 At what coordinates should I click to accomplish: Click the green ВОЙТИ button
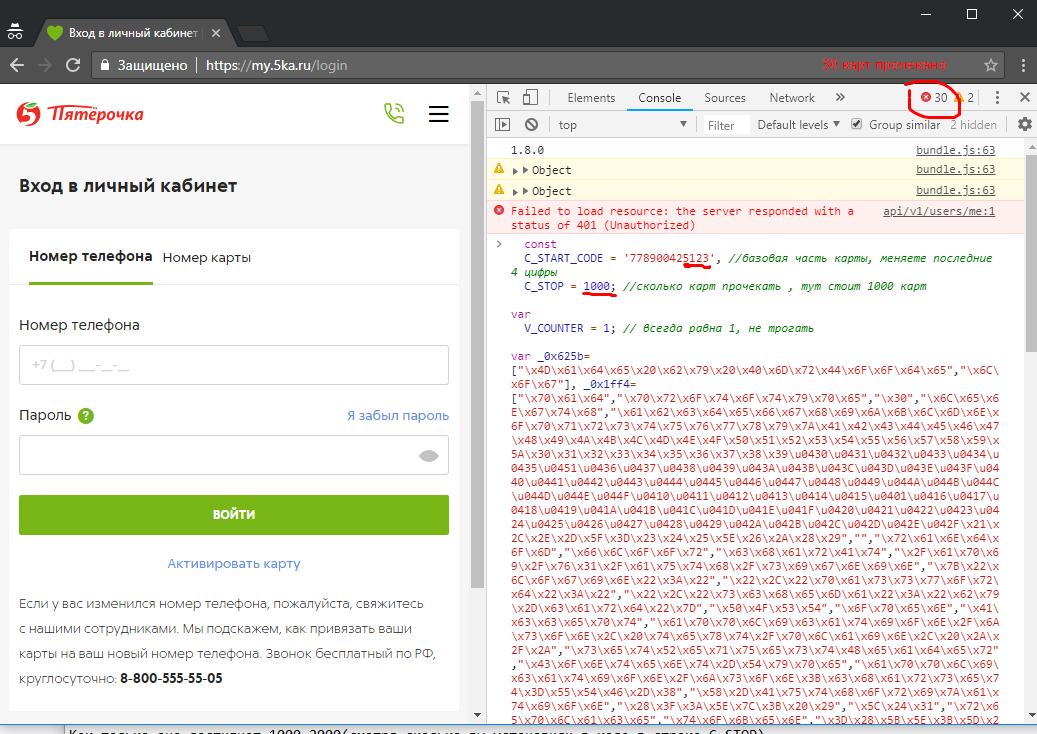click(234, 514)
